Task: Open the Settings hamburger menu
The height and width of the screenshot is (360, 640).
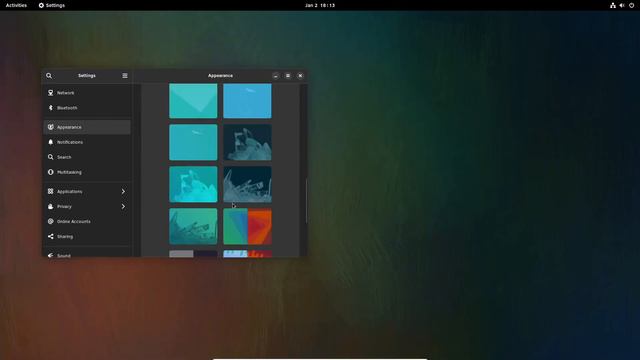Action: click(125, 76)
